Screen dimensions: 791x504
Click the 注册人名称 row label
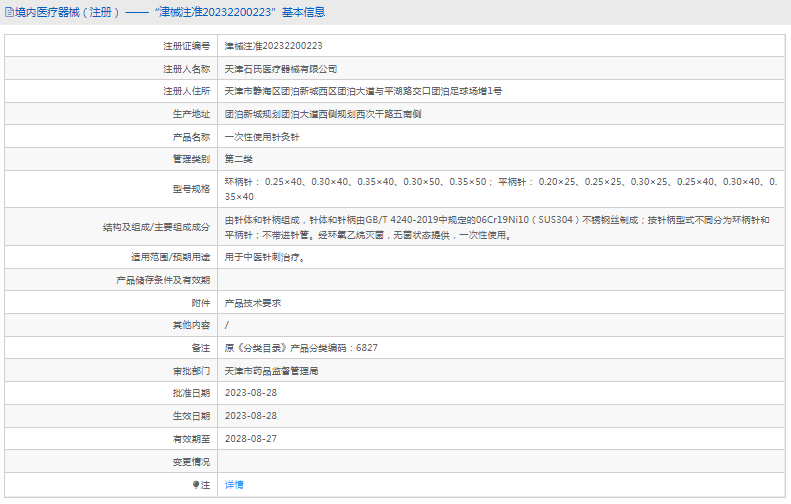[x=187, y=69]
